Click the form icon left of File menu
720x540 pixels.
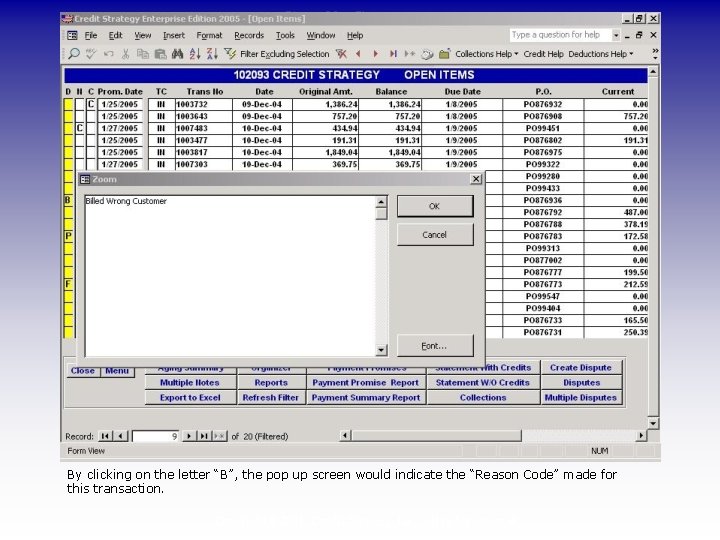click(73, 35)
